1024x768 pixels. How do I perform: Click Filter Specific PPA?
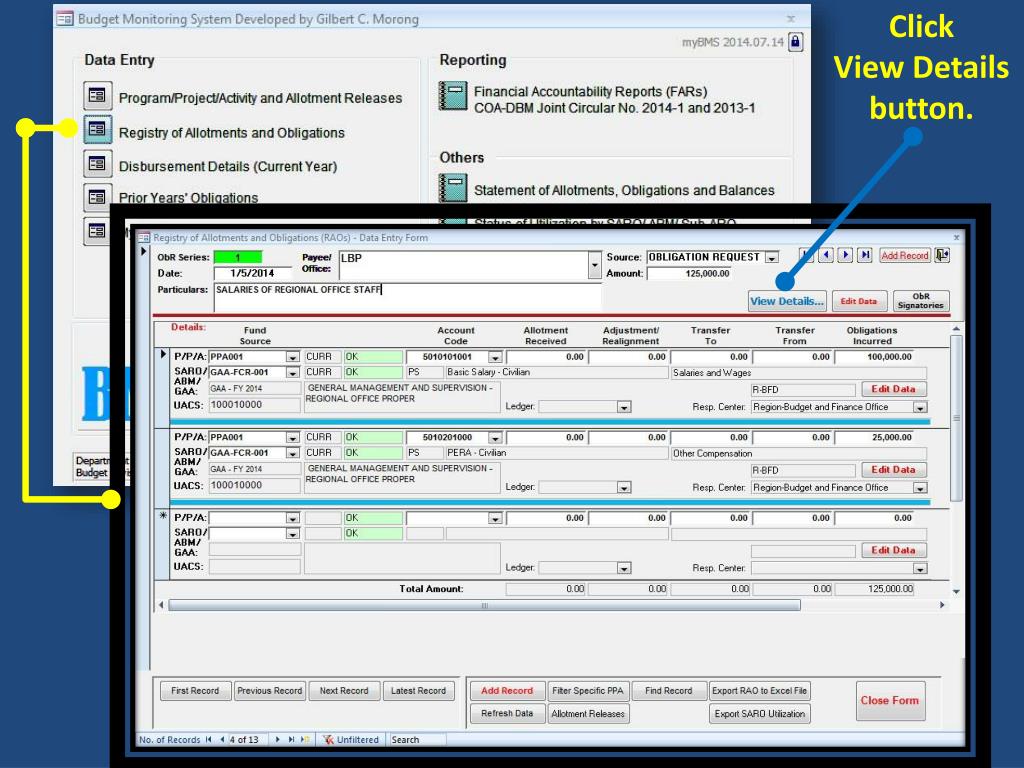pyautogui.click(x=588, y=690)
